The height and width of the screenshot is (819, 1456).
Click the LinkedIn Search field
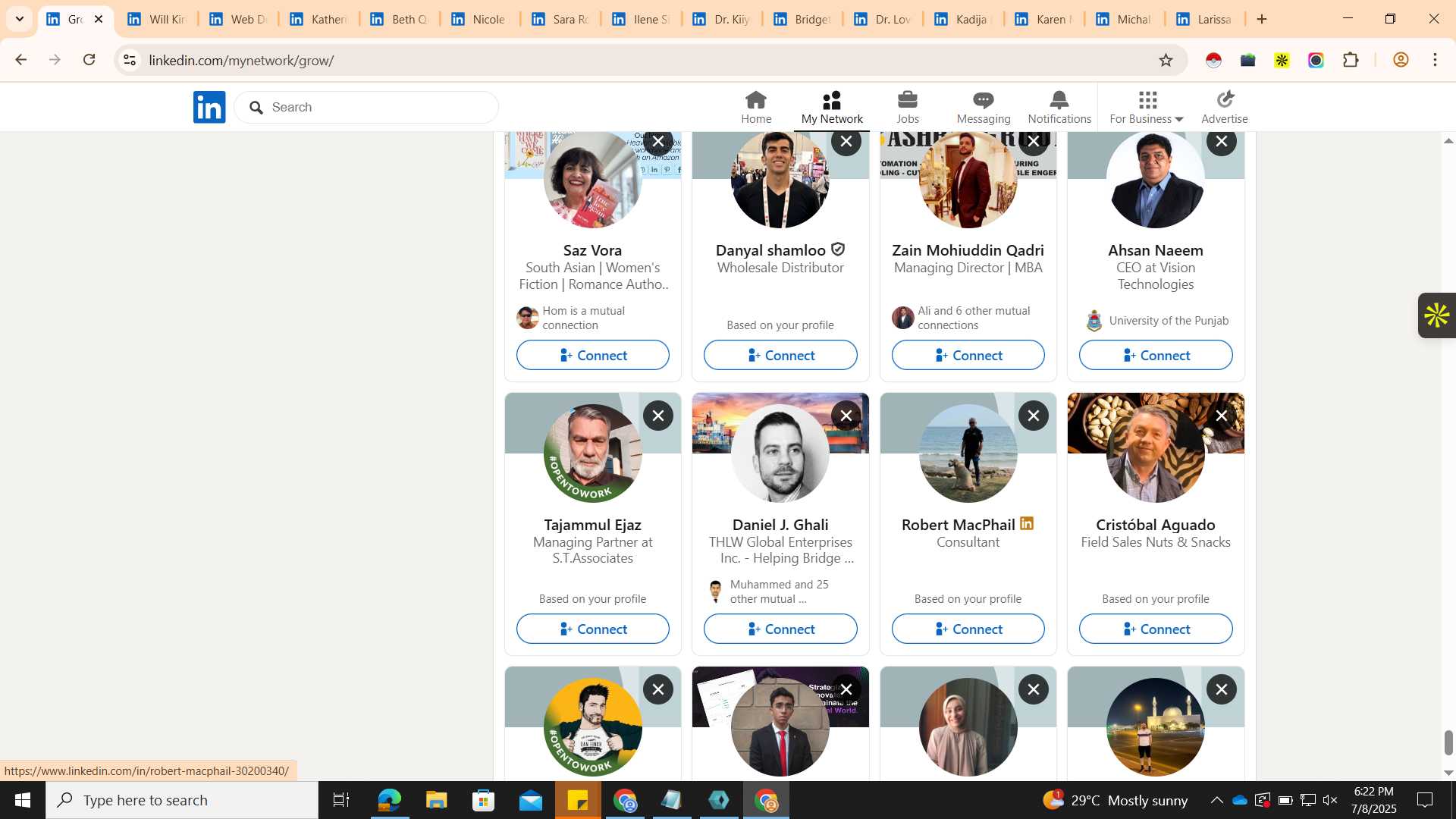[x=366, y=107]
